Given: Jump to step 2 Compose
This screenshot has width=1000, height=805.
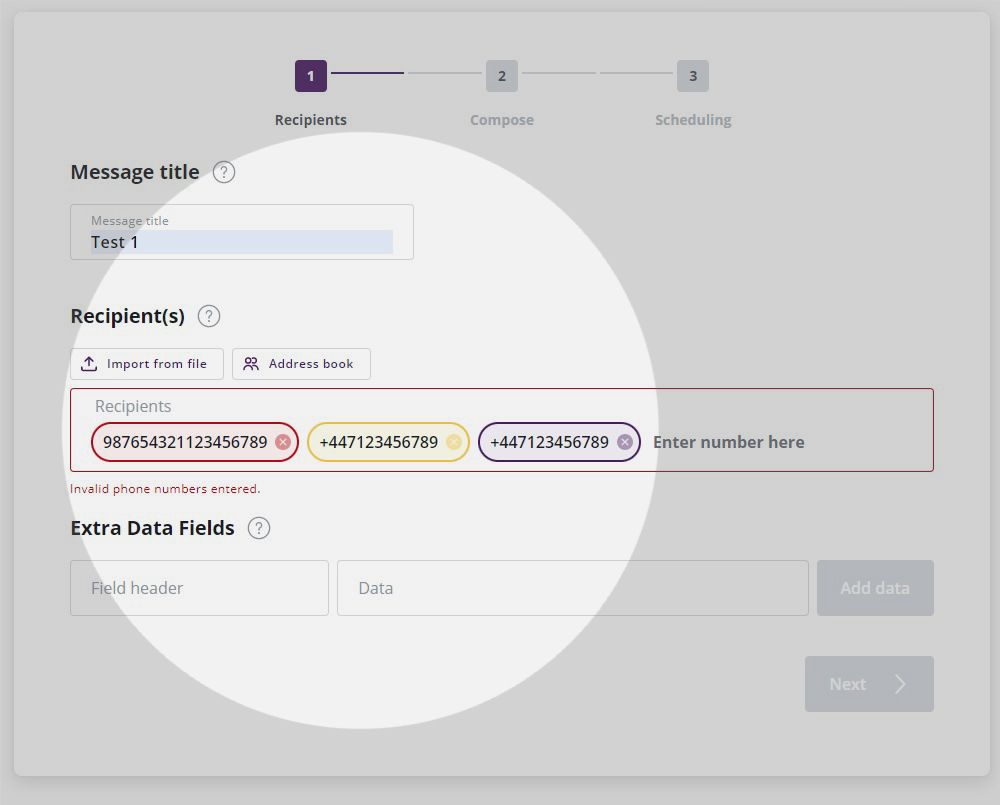Looking at the screenshot, I should tap(501, 76).
